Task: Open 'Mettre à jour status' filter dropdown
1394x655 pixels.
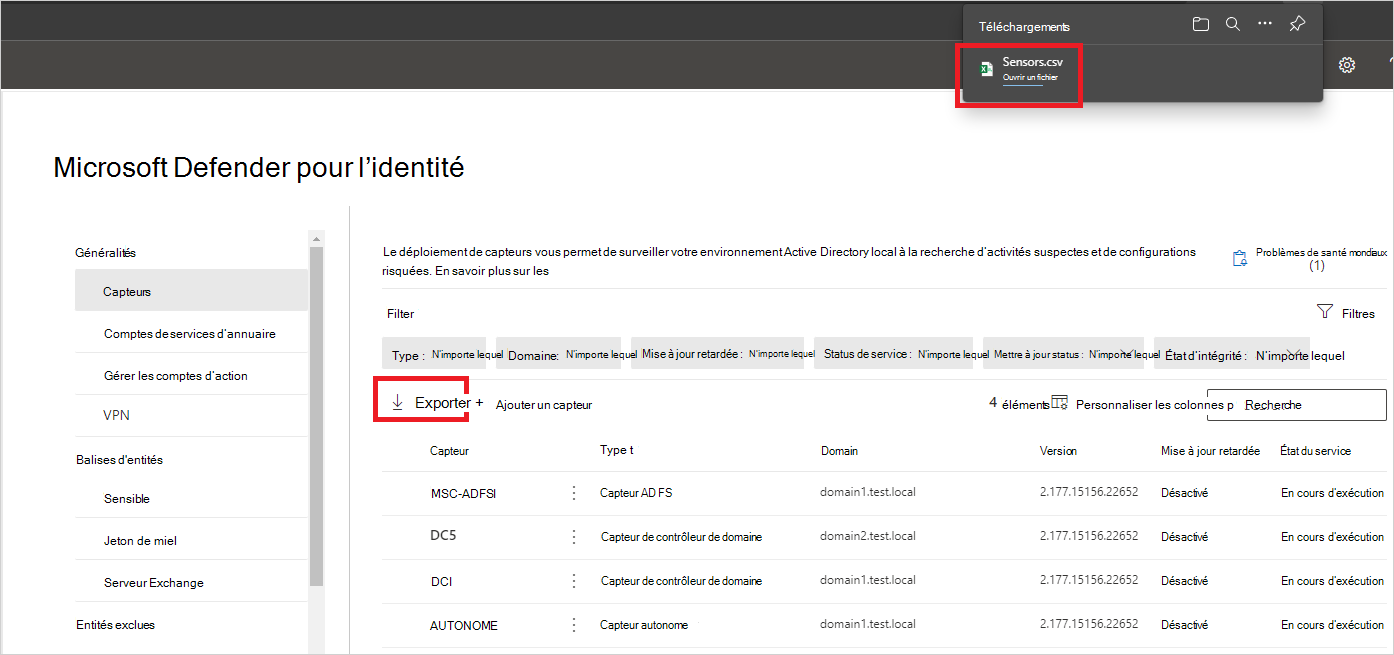Action: tap(1063, 354)
